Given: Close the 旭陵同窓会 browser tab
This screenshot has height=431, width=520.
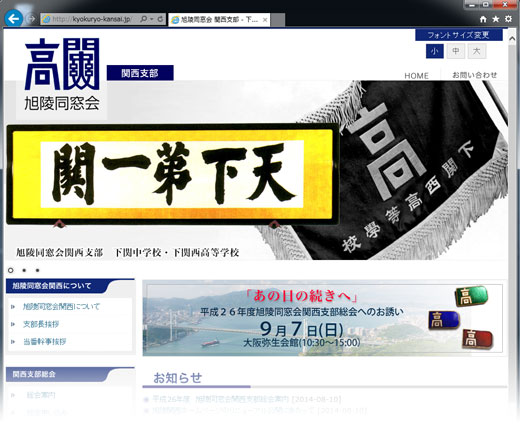Looking at the screenshot, I should [265, 20].
